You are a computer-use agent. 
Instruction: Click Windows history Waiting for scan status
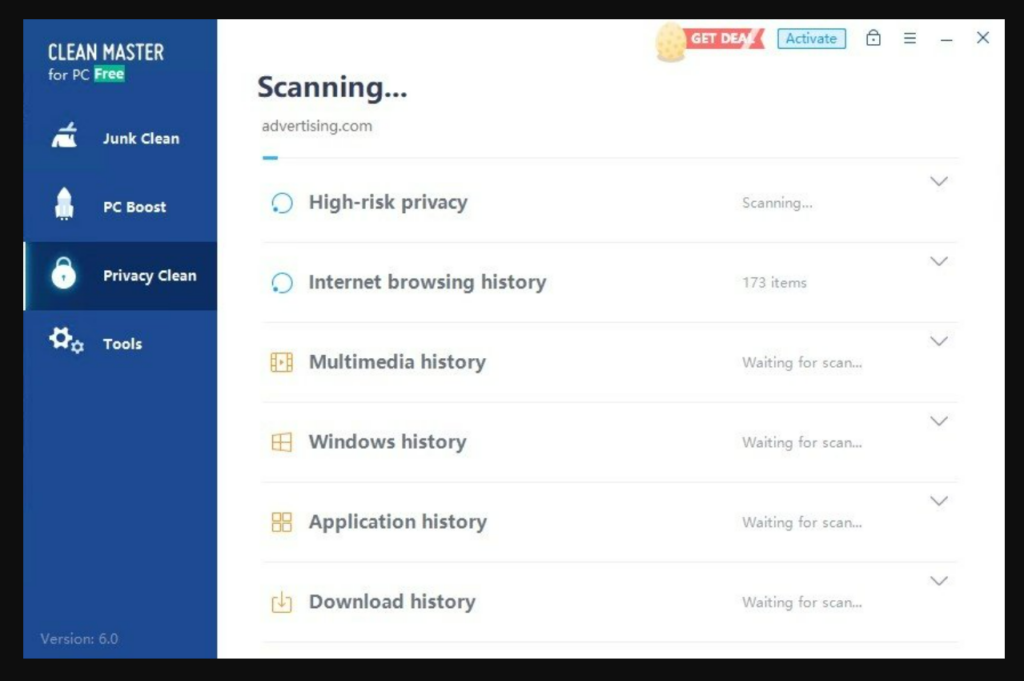coord(802,443)
